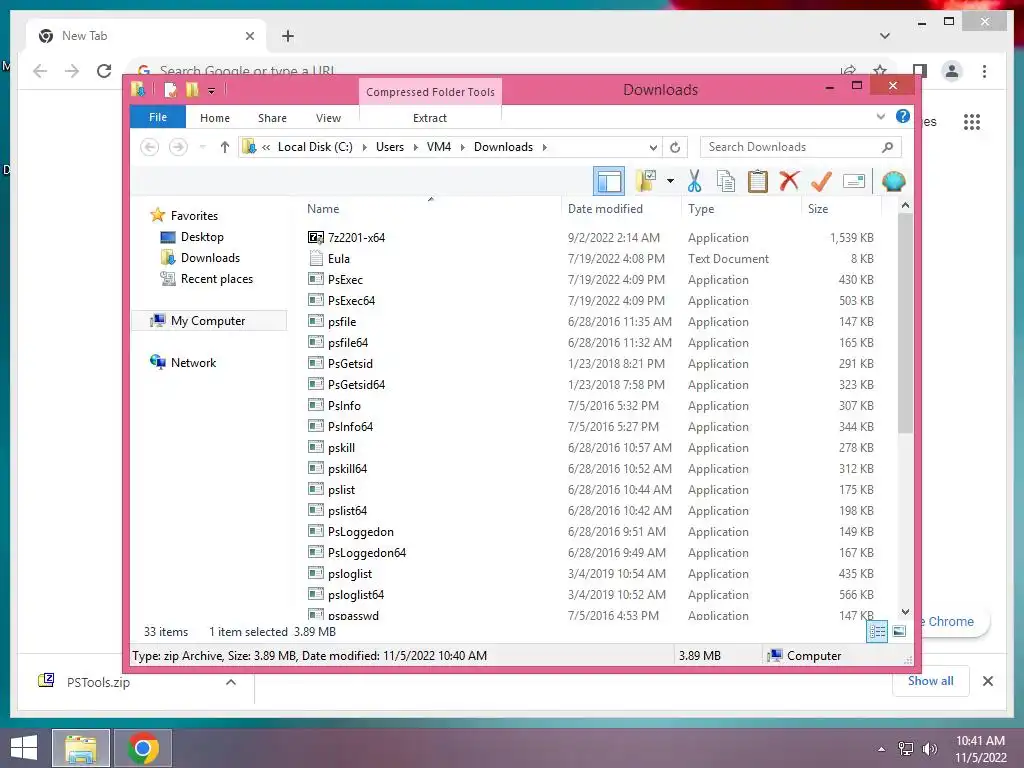Open folder options toolbar icon
The height and width of the screenshot is (768, 1024).
click(646, 182)
